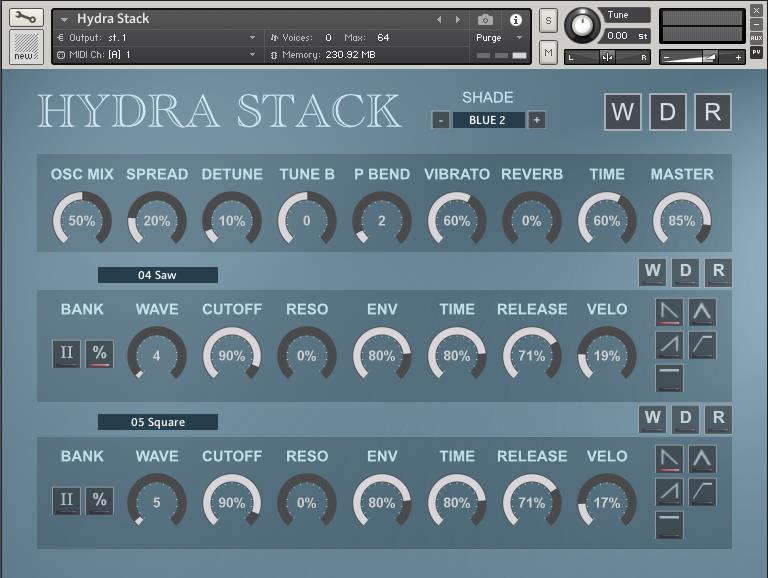Select triangle envelope shape for 04 Saw
Image resolution: width=768 pixels, height=578 pixels.
tap(702, 313)
